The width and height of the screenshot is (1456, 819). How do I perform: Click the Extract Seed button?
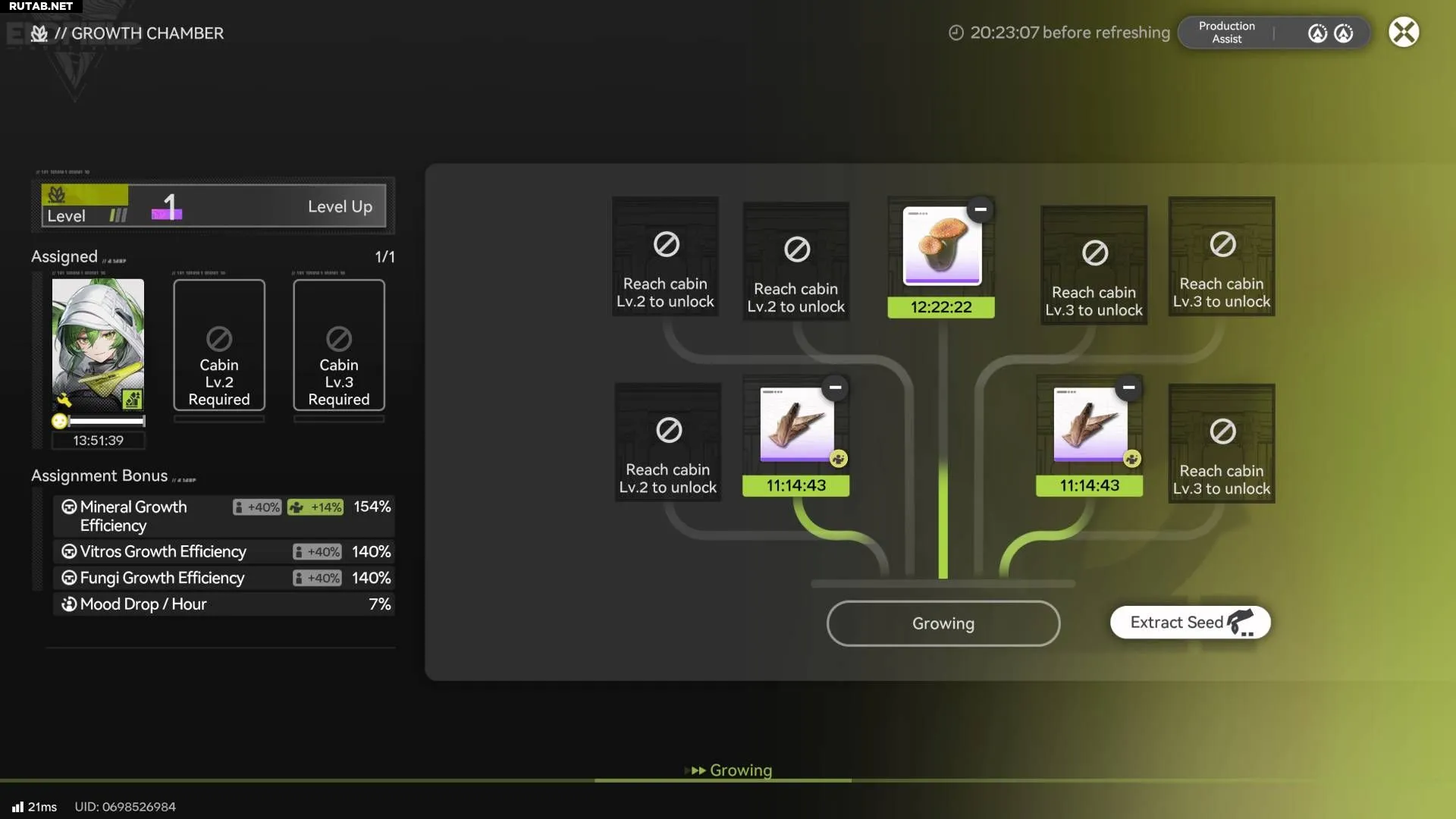[1190, 623]
